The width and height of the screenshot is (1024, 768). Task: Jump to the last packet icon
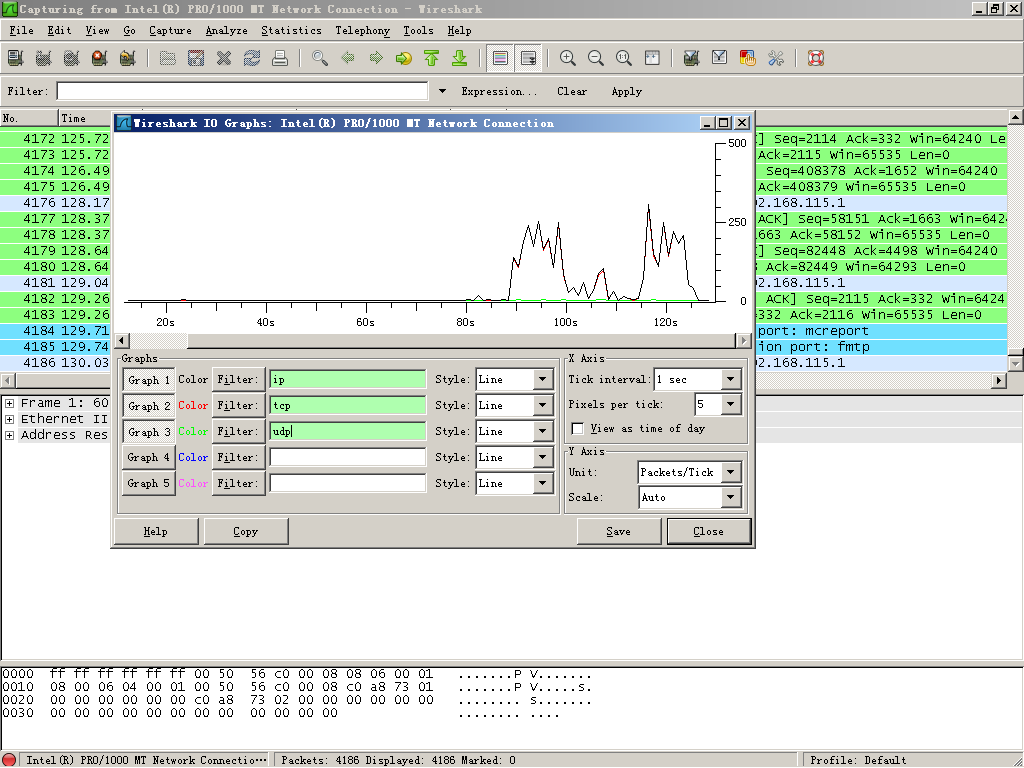[x=460, y=58]
